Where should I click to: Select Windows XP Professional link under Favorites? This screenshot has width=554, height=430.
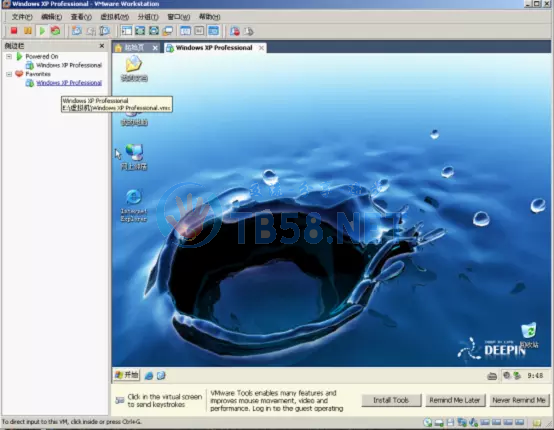pyautogui.click(x=69, y=83)
